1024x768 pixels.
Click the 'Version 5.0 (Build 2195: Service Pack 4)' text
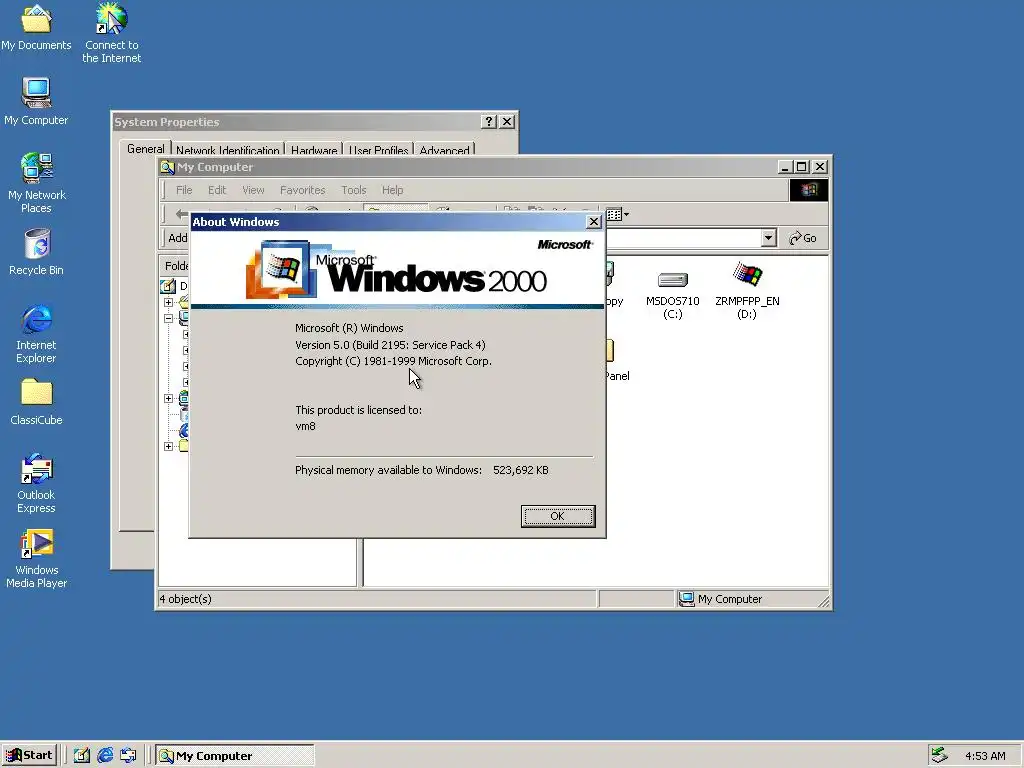391,345
